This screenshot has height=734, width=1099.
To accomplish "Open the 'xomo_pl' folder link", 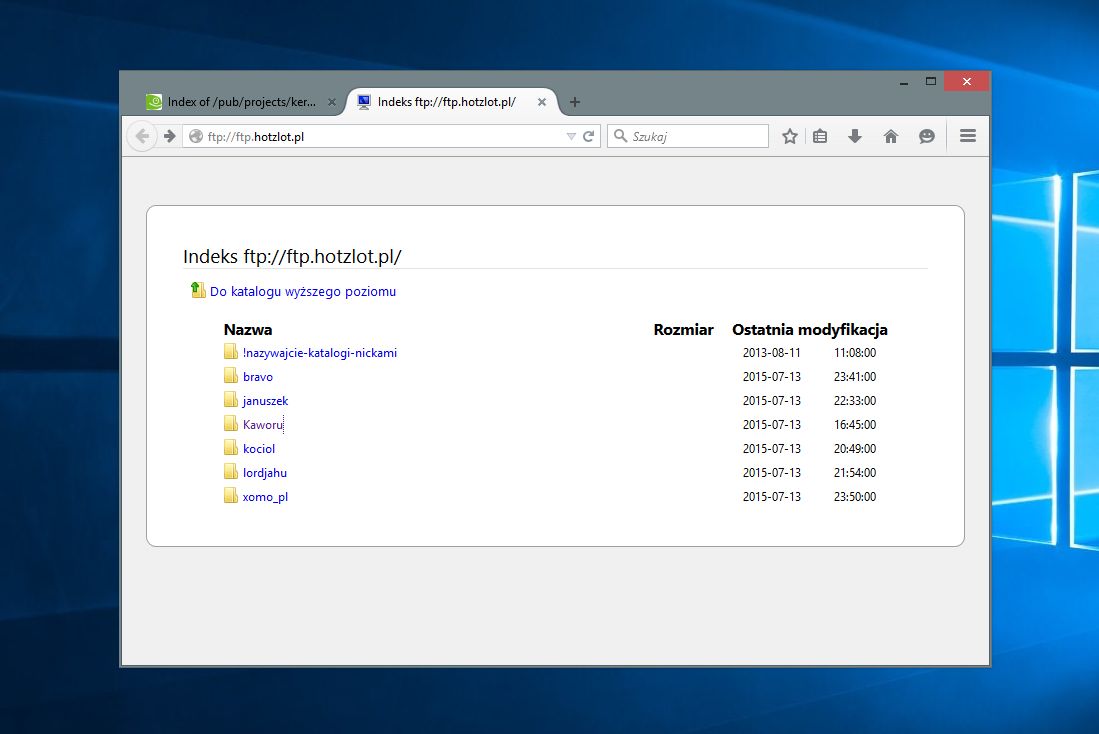I will tap(265, 497).
